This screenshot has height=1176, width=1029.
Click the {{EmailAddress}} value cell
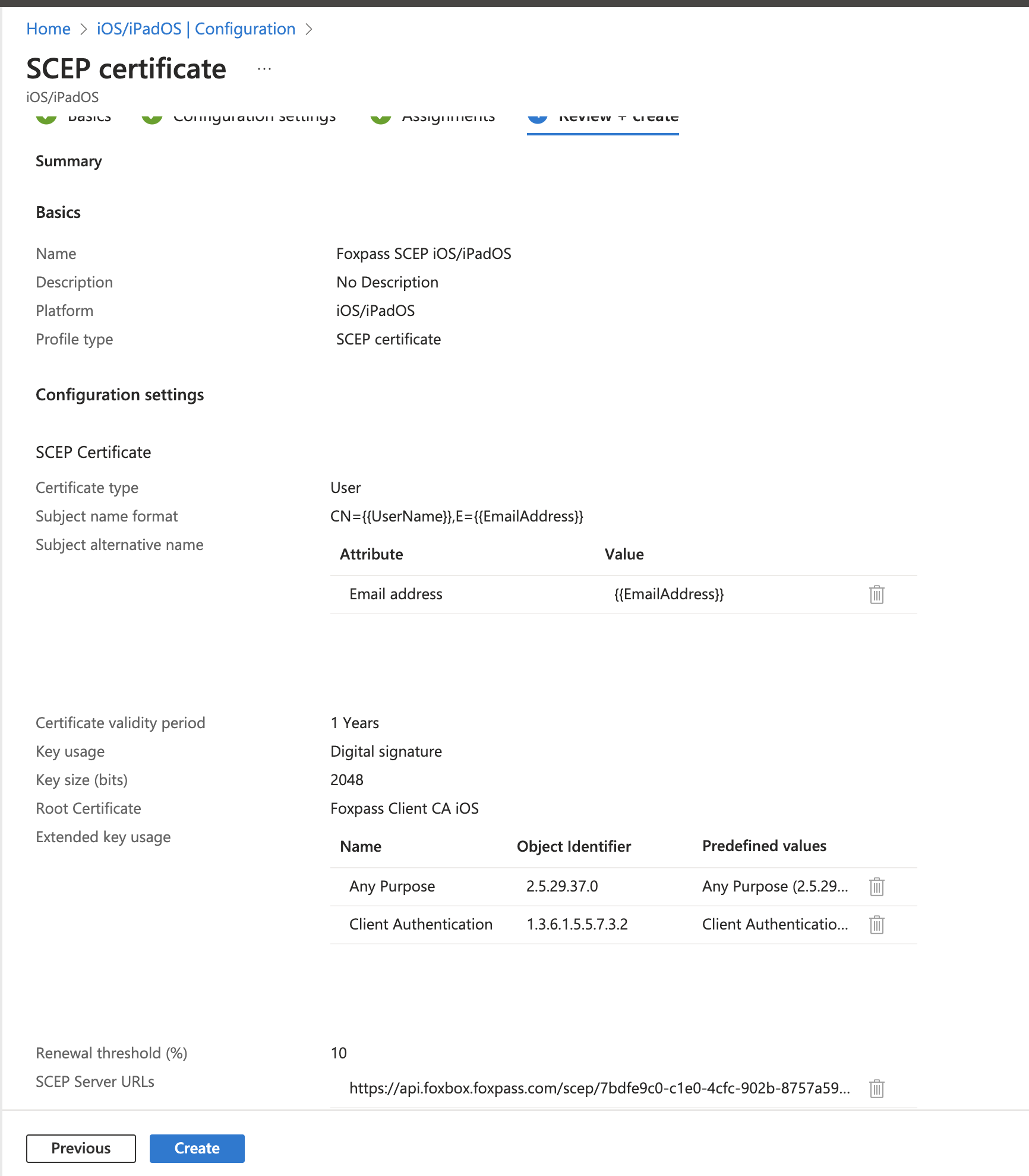[x=668, y=594]
